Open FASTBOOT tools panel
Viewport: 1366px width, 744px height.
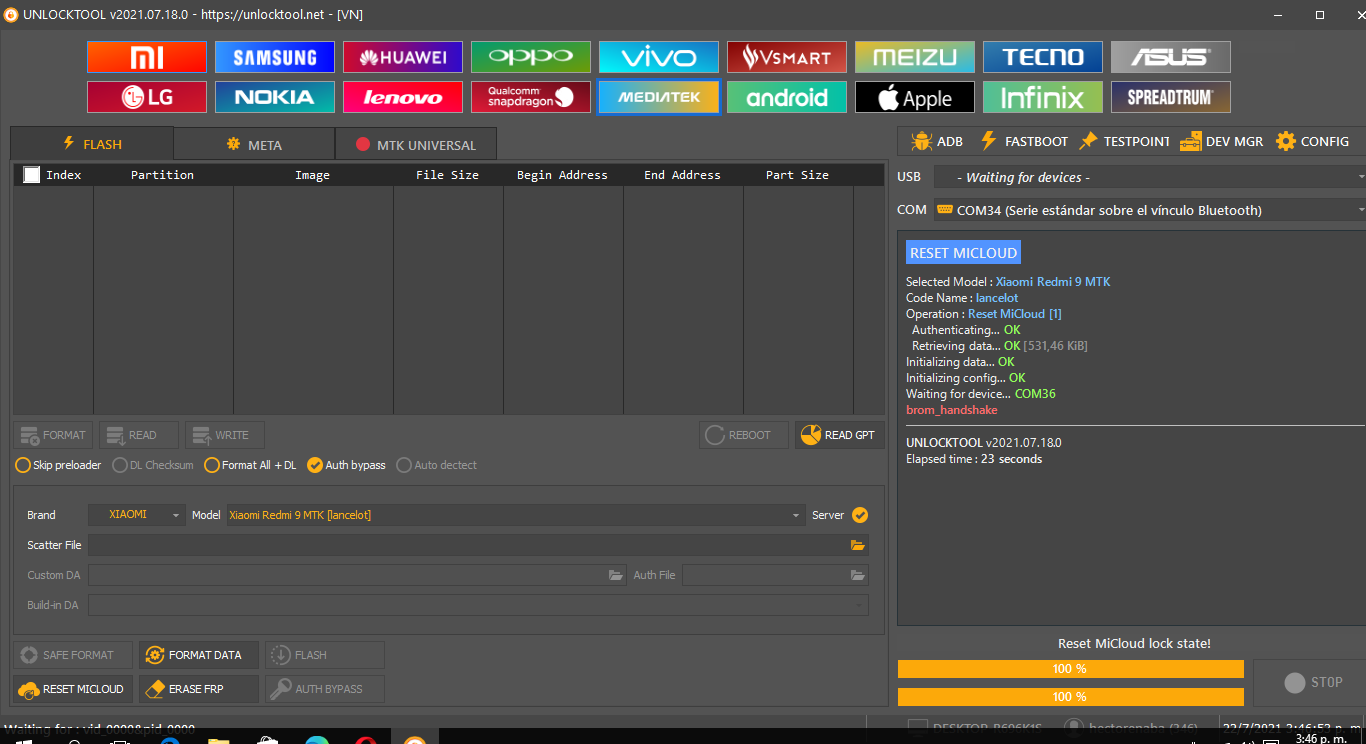click(x=1023, y=141)
